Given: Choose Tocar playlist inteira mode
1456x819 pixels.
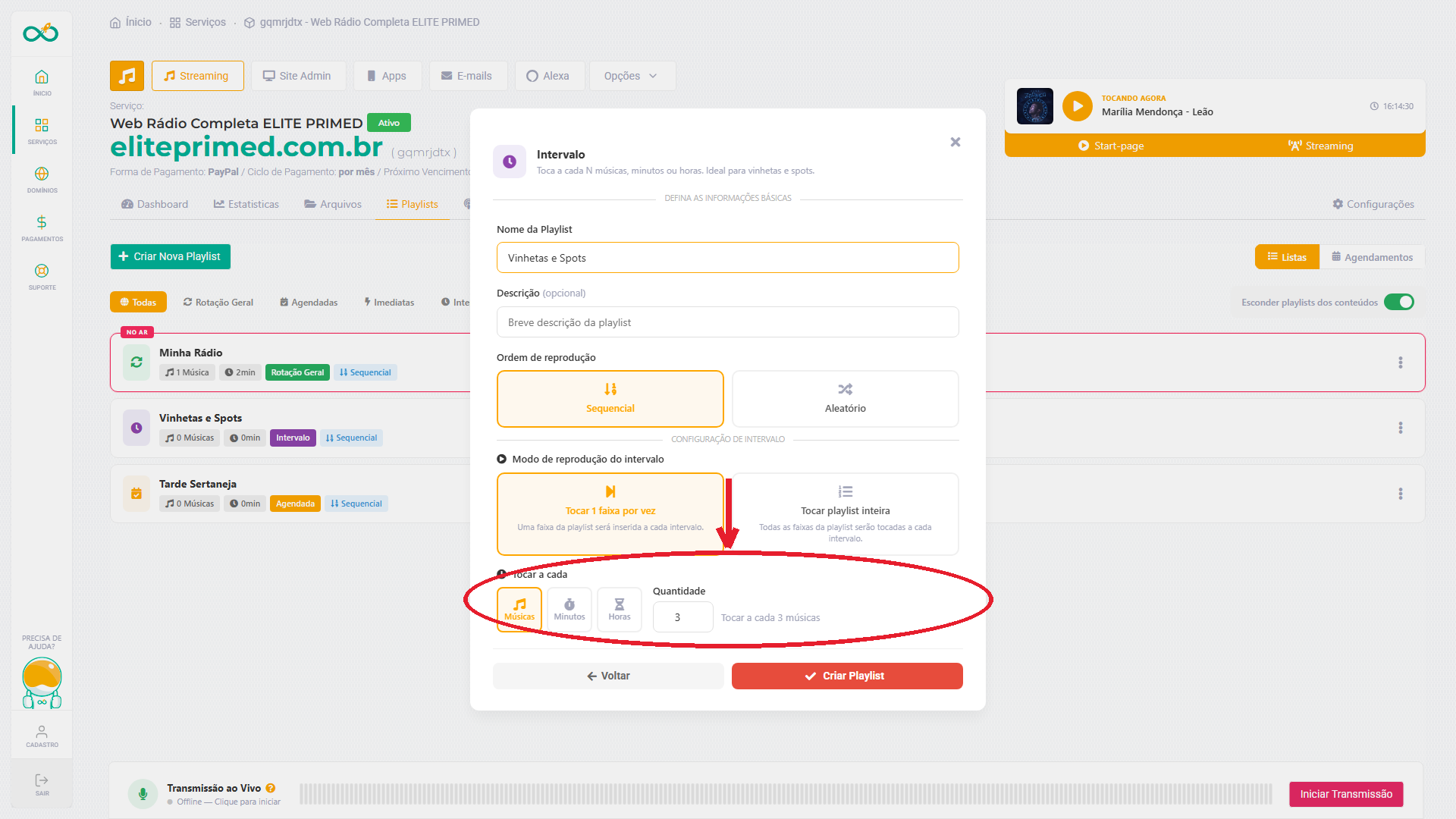Looking at the screenshot, I should [846, 514].
